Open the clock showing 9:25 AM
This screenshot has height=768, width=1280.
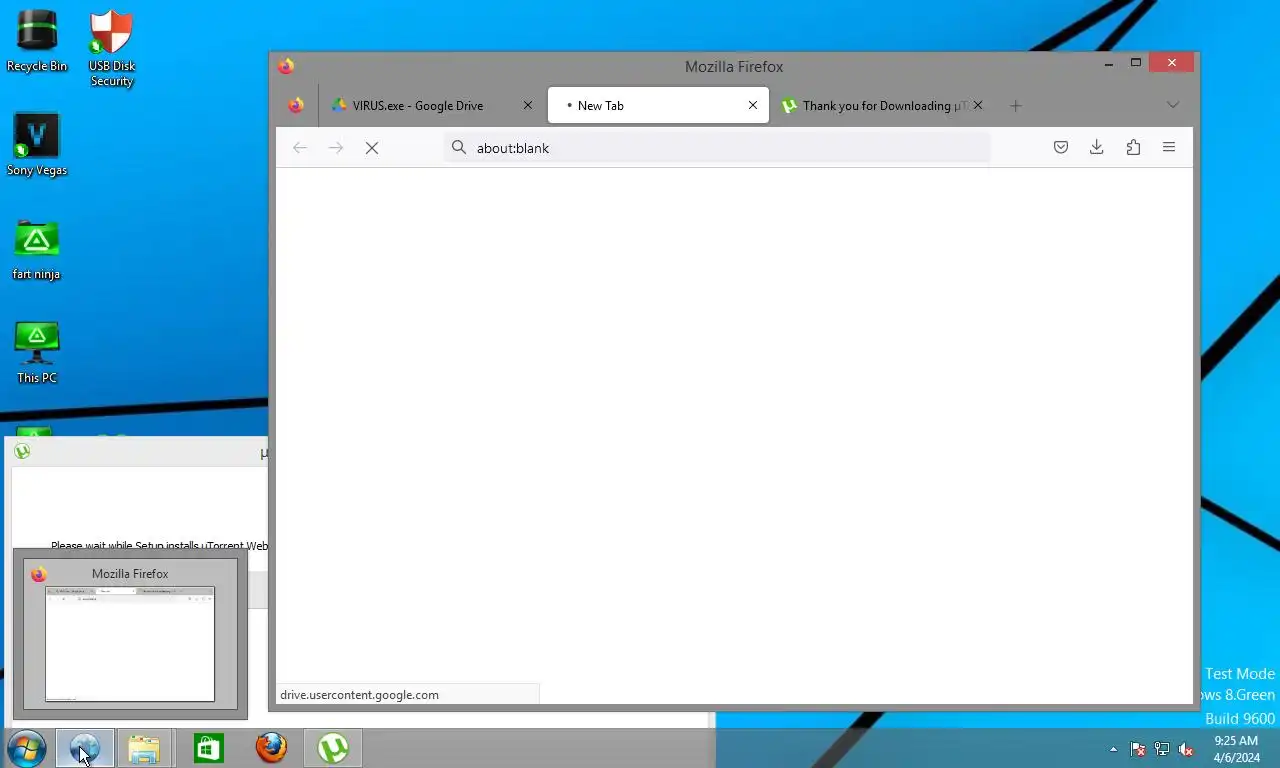(x=1236, y=749)
